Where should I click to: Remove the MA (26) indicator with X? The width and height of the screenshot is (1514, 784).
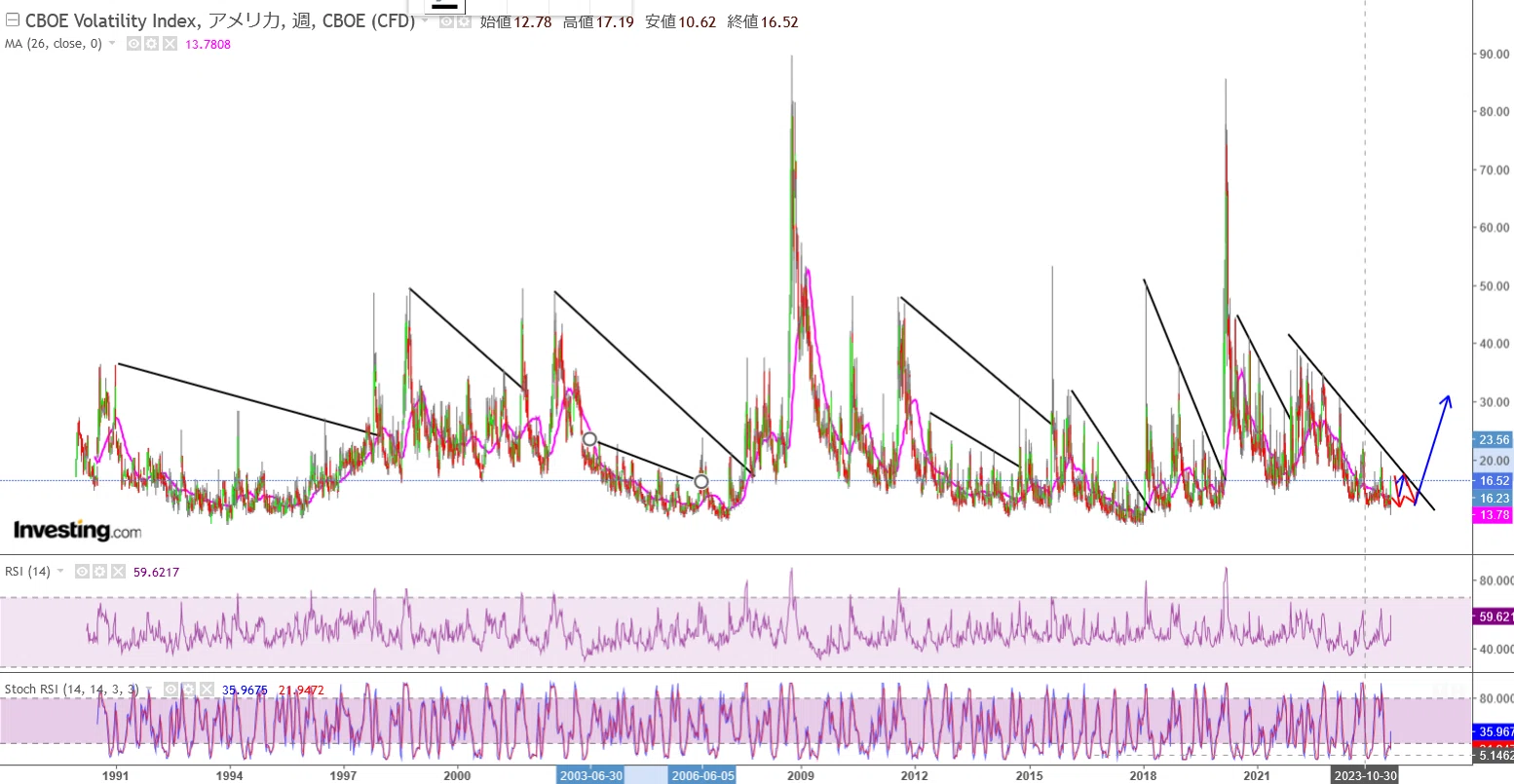tap(170, 44)
